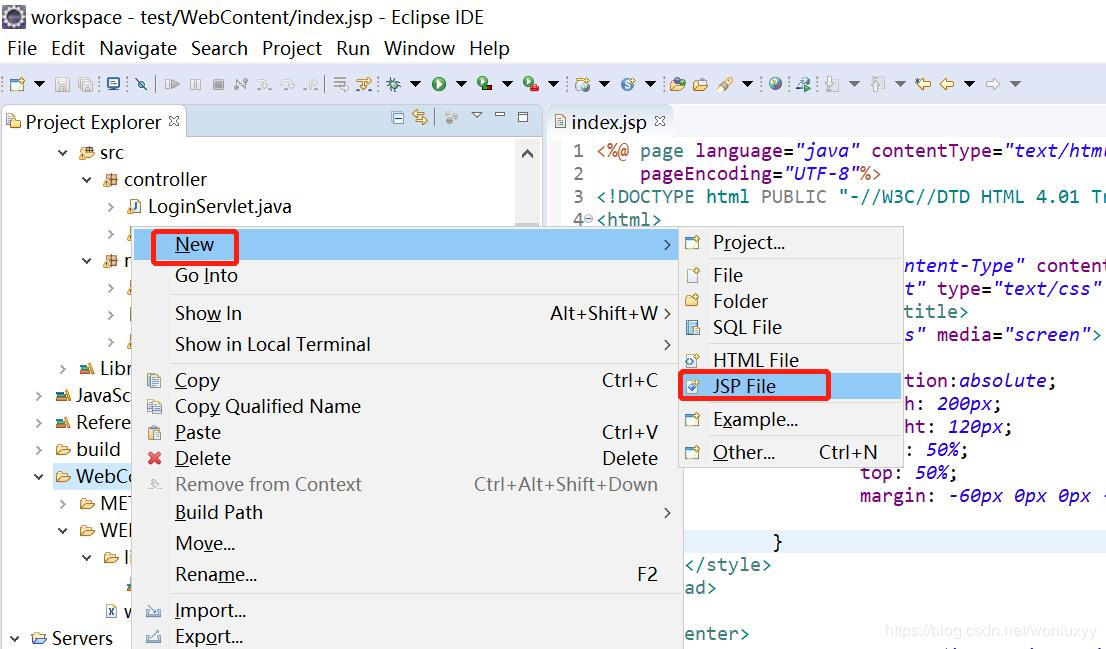
Task: Open the New wizard dropdown arrow
Action: tap(40, 84)
